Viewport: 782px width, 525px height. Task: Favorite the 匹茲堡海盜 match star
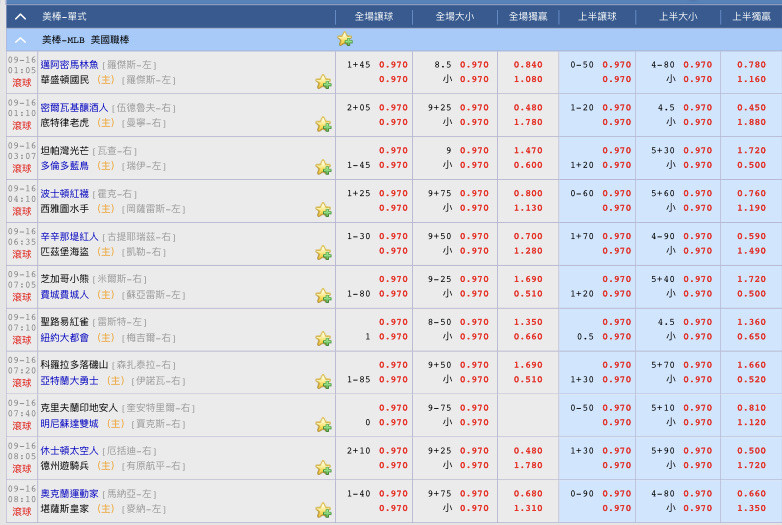coord(323,253)
